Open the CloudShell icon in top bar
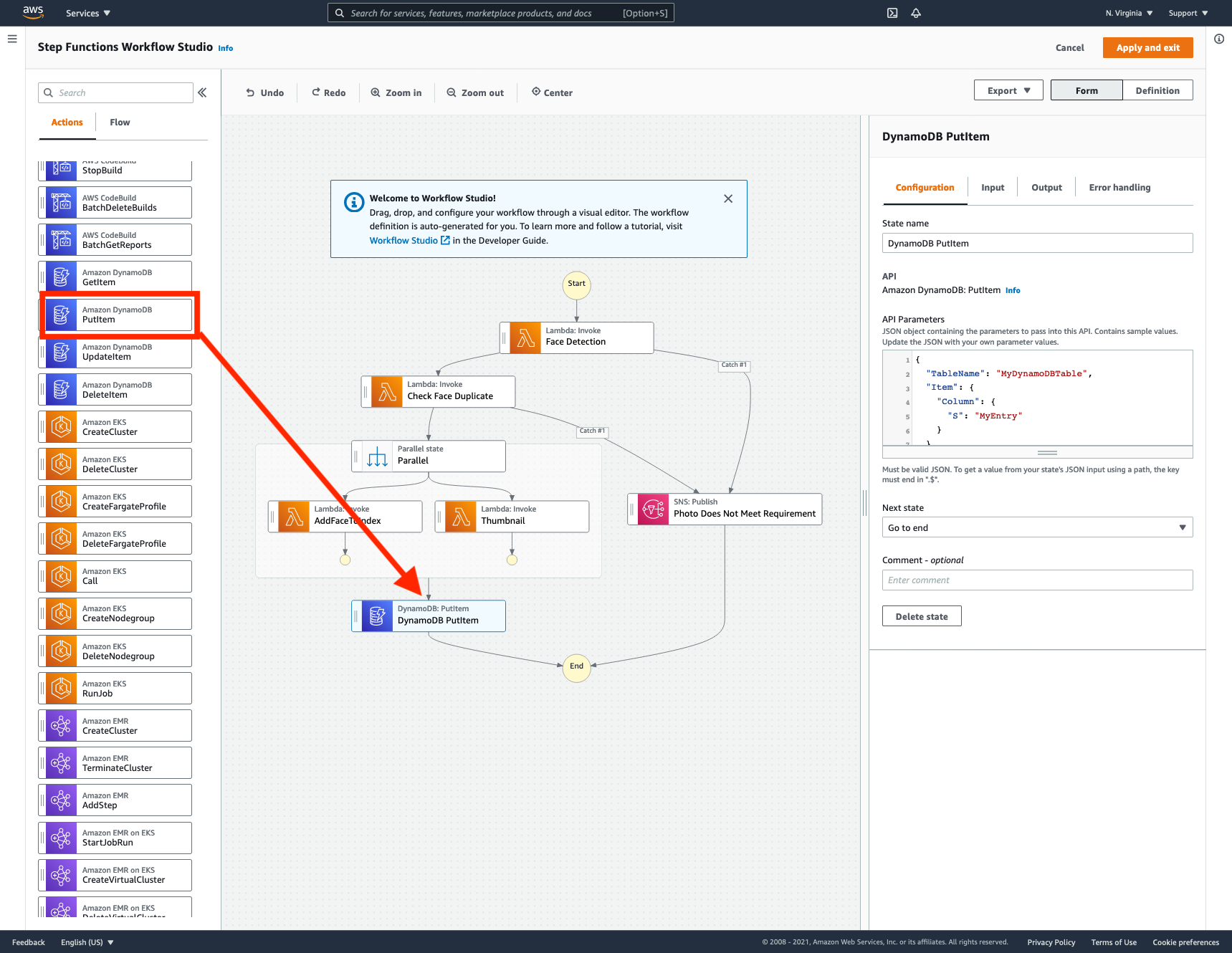This screenshot has height=953, width=1232. (892, 13)
